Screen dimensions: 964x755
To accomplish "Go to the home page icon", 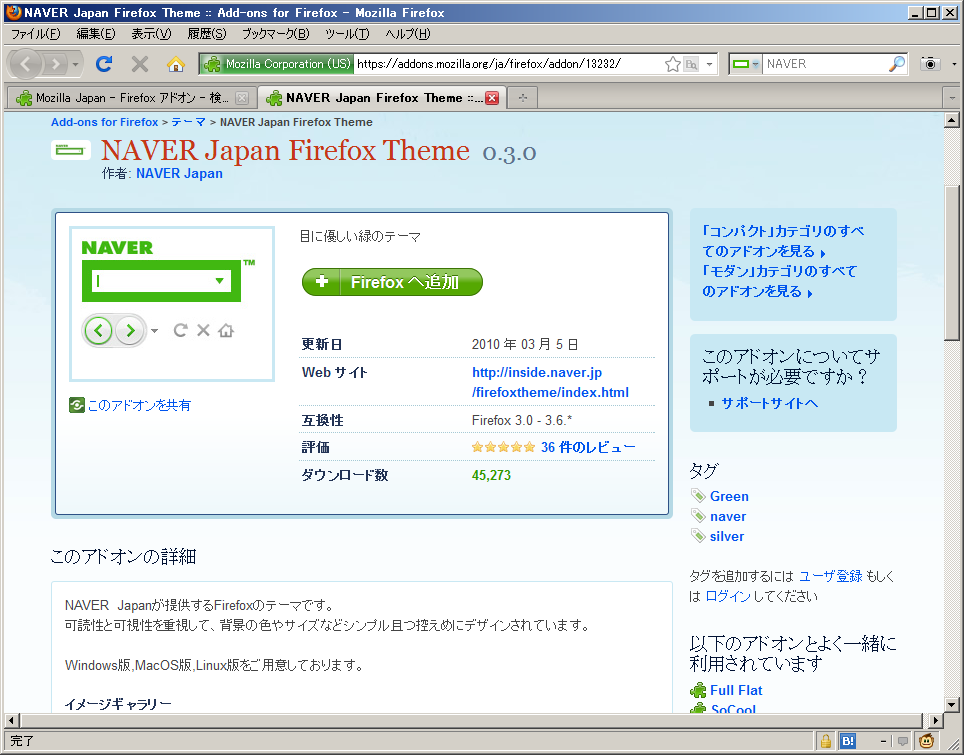I will (x=176, y=63).
